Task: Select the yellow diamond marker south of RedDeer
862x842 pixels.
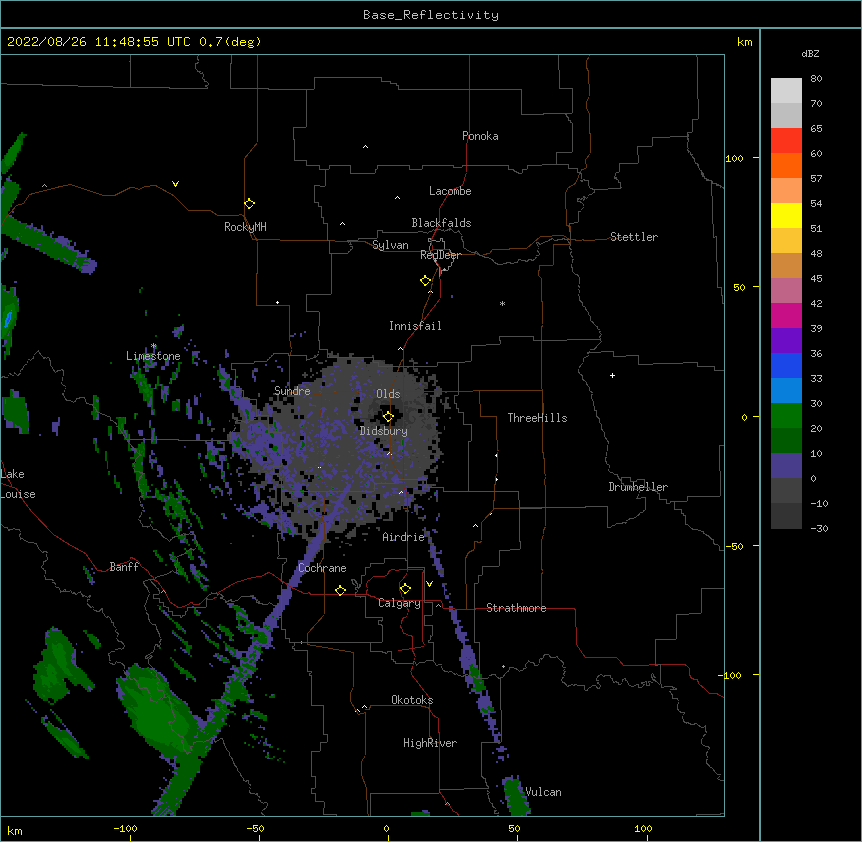Action: pyautogui.click(x=425, y=281)
